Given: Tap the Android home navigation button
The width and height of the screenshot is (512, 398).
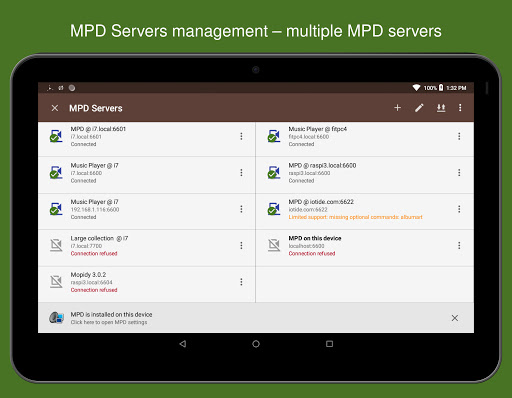Looking at the screenshot, I should point(256,344).
